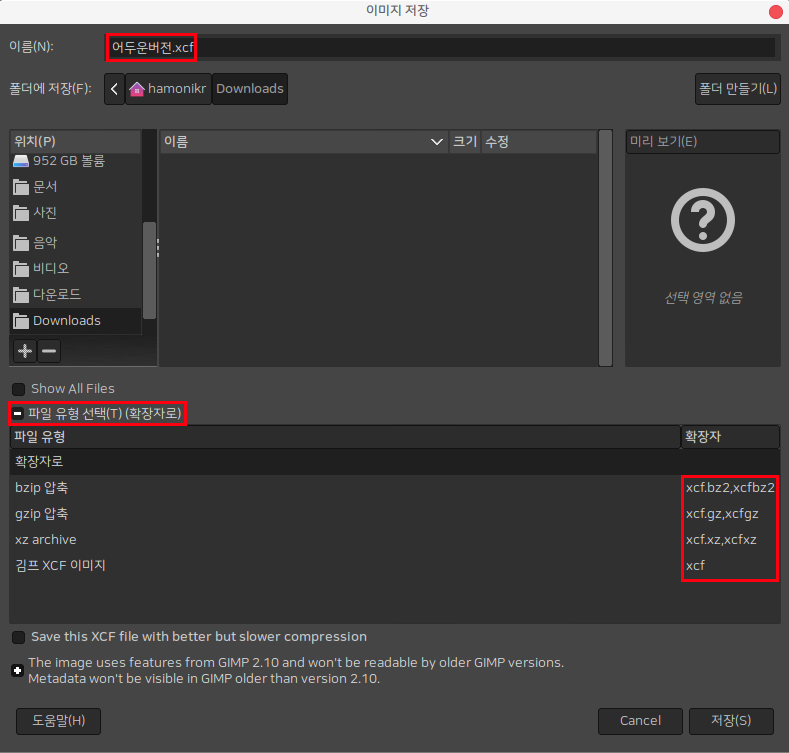Enable the Show All Files checkbox
The image size is (789, 753).
pos(18,389)
